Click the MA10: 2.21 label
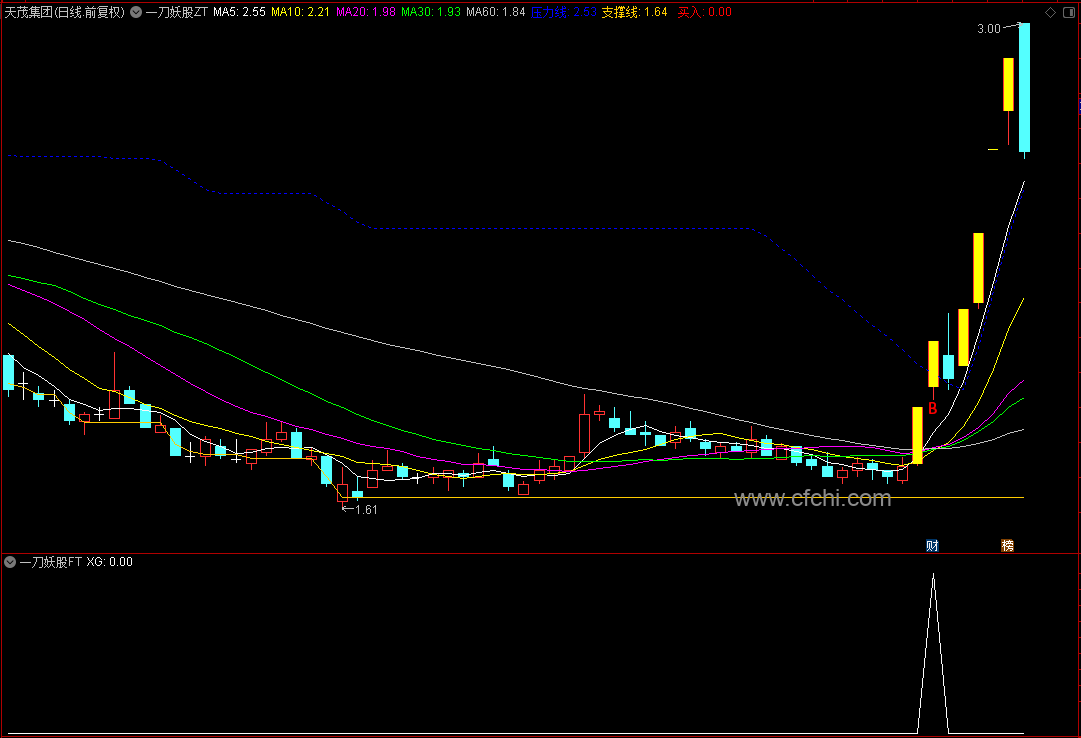This screenshot has width=1081, height=738. point(300,12)
